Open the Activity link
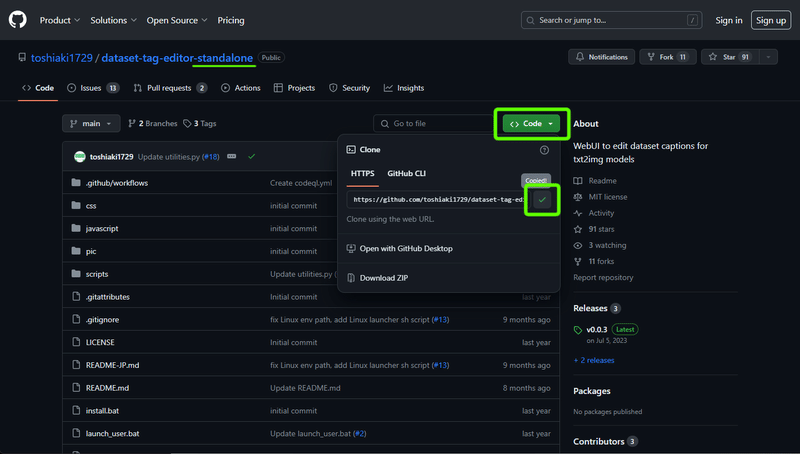Image resolution: width=800 pixels, height=454 pixels. [594, 213]
